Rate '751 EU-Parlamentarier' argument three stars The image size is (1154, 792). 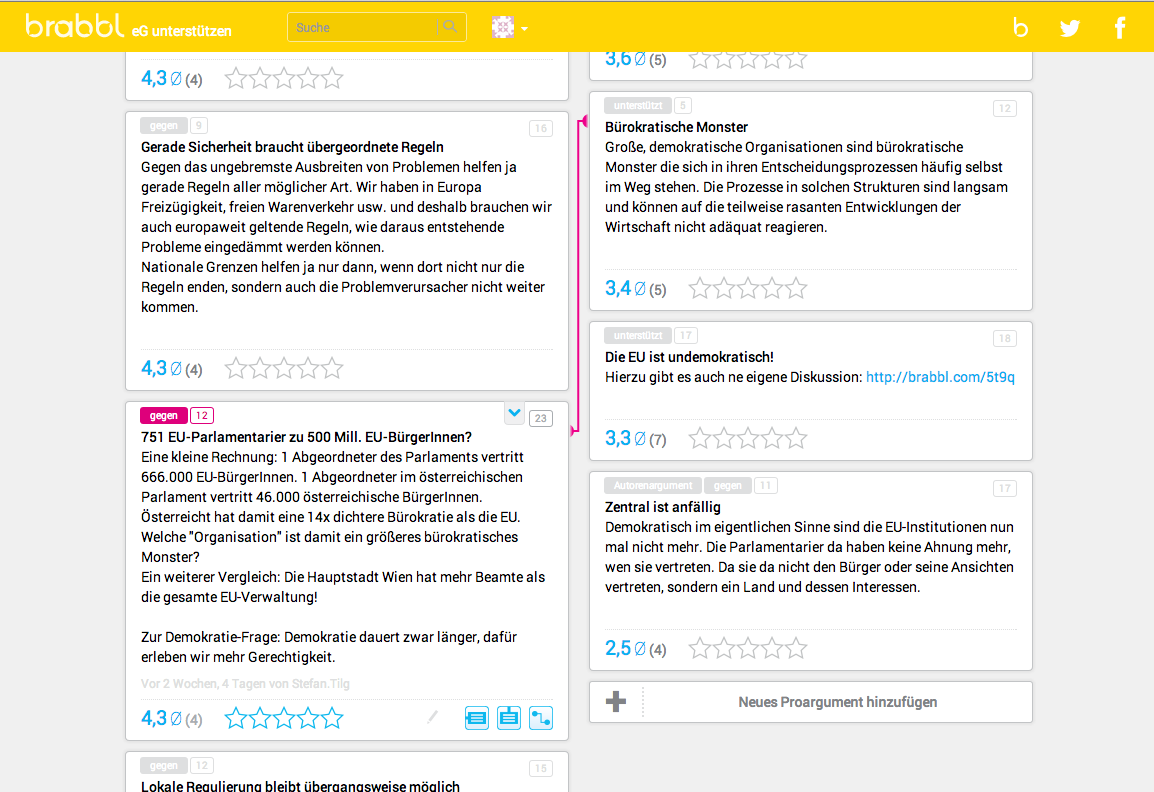tap(284, 718)
